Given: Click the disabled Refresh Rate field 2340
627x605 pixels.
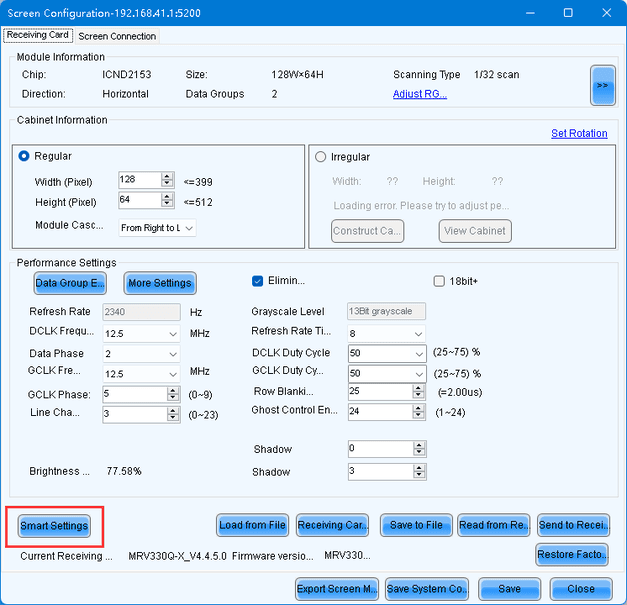Looking at the screenshot, I should [x=142, y=312].
